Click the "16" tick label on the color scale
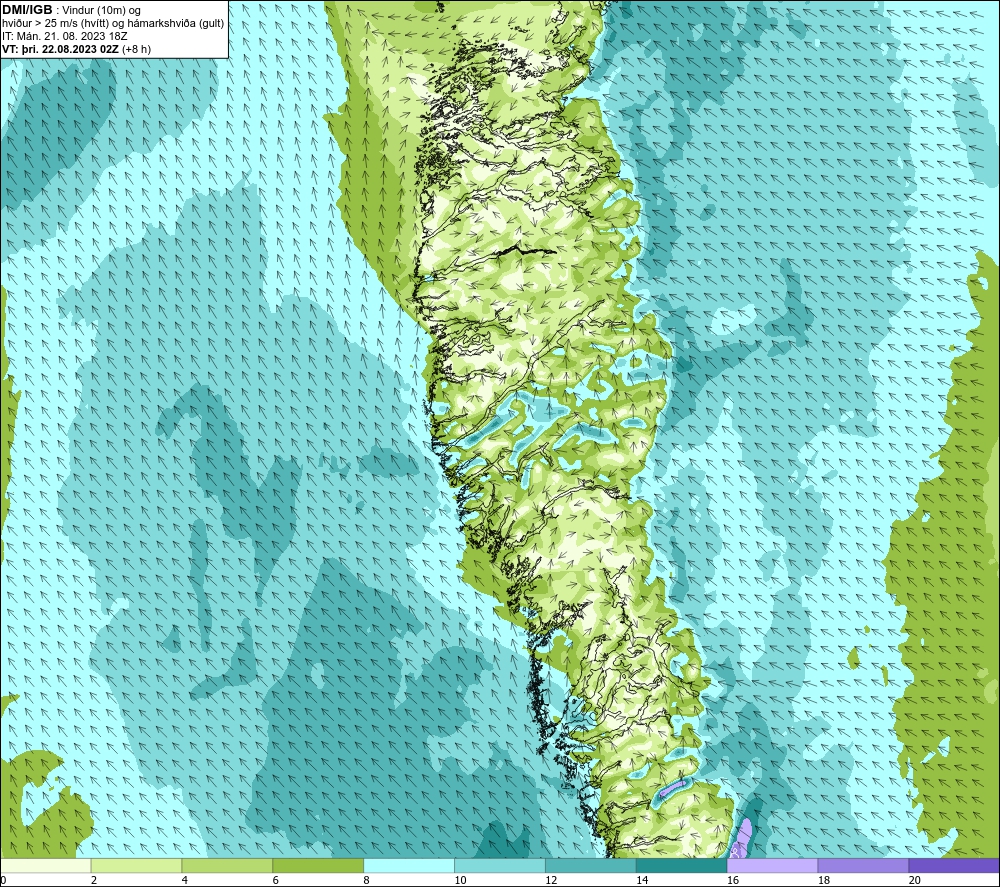The image size is (1000, 887). (733, 880)
